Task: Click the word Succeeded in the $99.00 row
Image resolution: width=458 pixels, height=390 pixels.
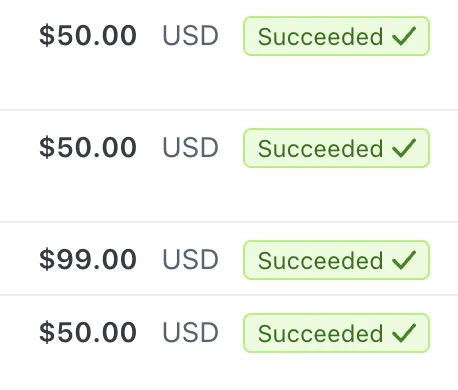Action: 320,260
